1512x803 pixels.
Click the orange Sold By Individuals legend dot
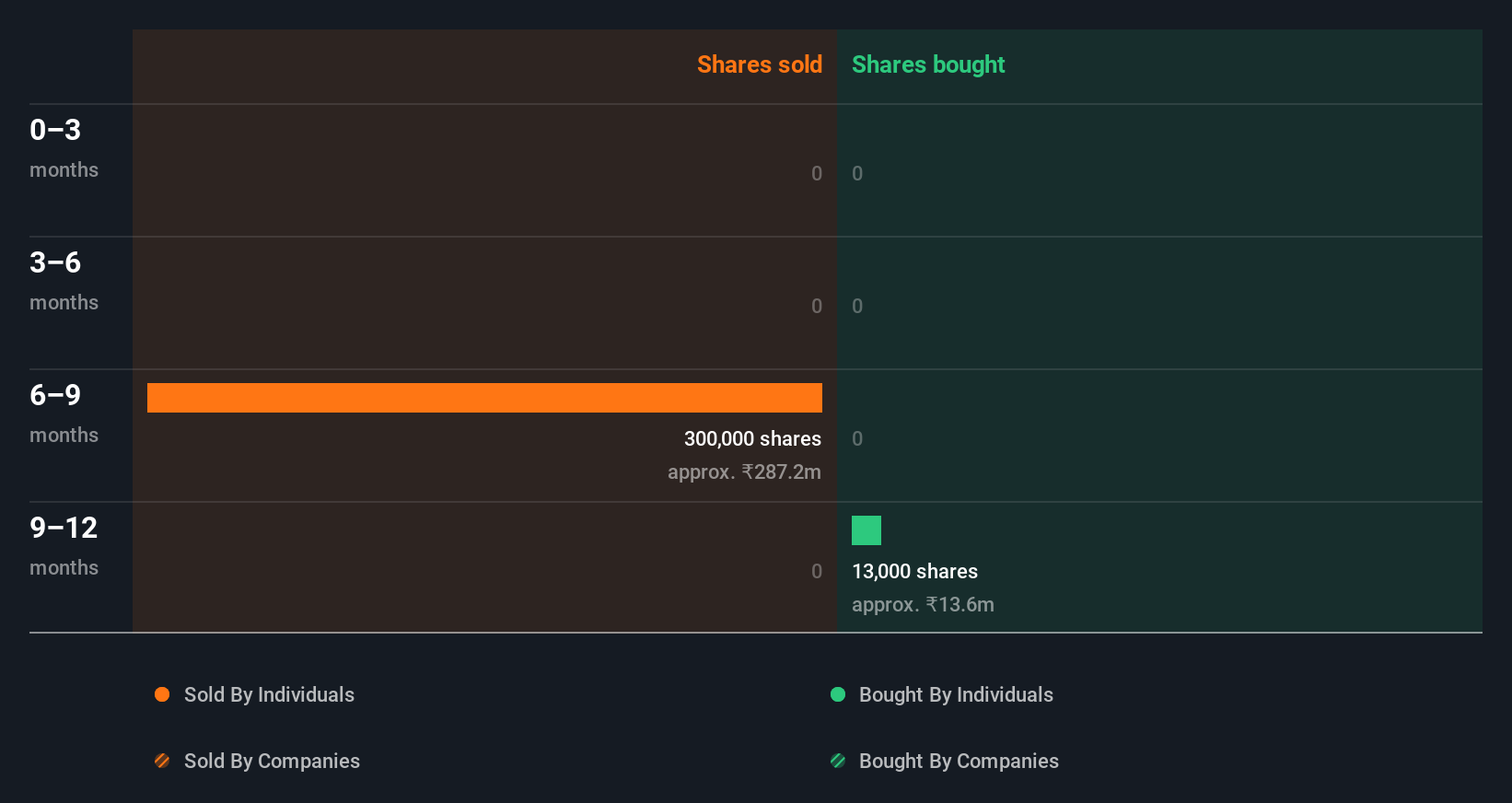[x=162, y=694]
